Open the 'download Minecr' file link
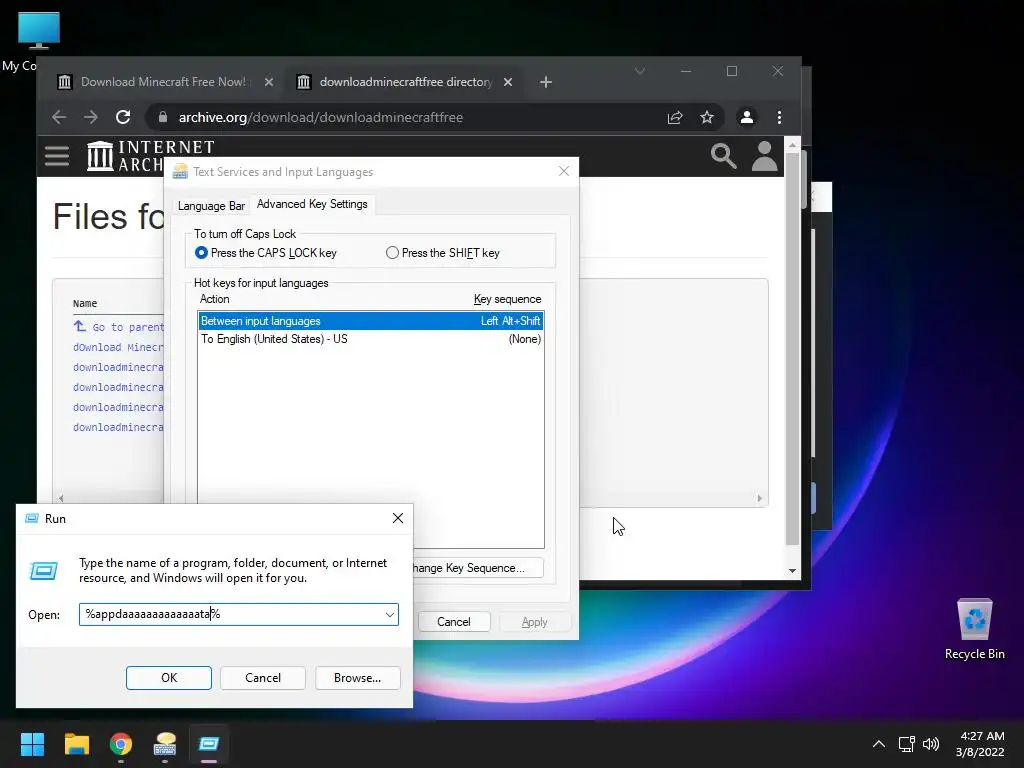The width and height of the screenshot is (1024, 768). click(118, 347)
